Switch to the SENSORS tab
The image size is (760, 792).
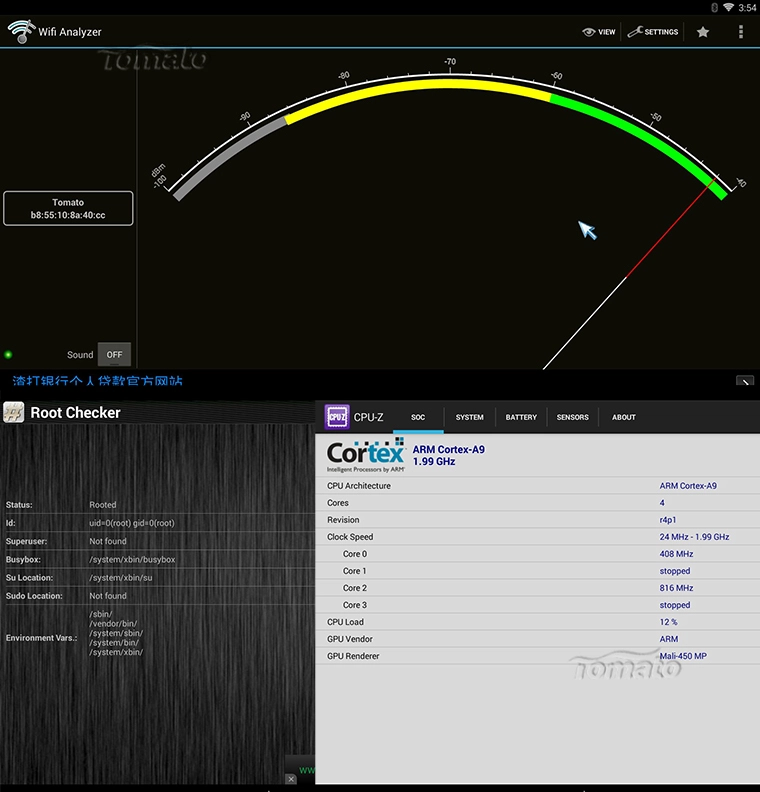click(573, 417)
